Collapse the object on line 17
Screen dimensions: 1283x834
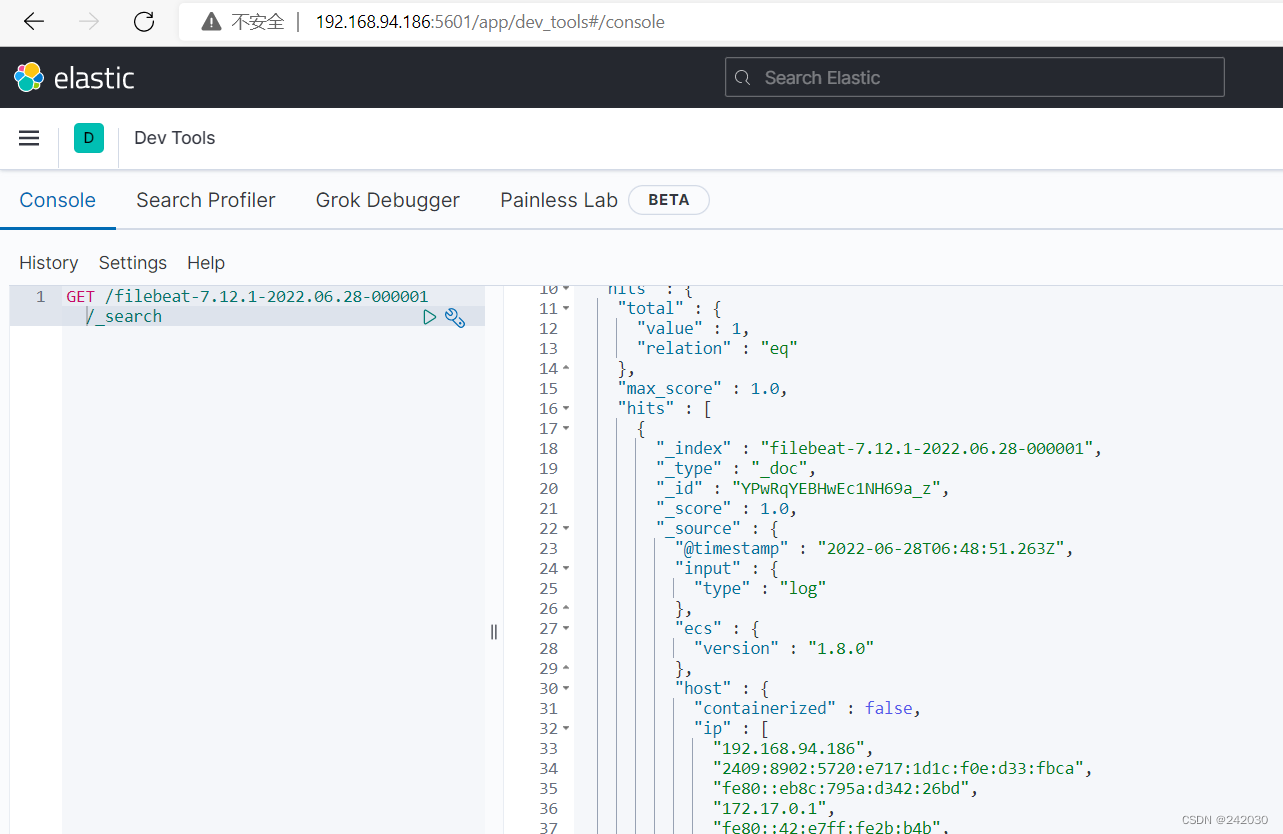(566, 428)
